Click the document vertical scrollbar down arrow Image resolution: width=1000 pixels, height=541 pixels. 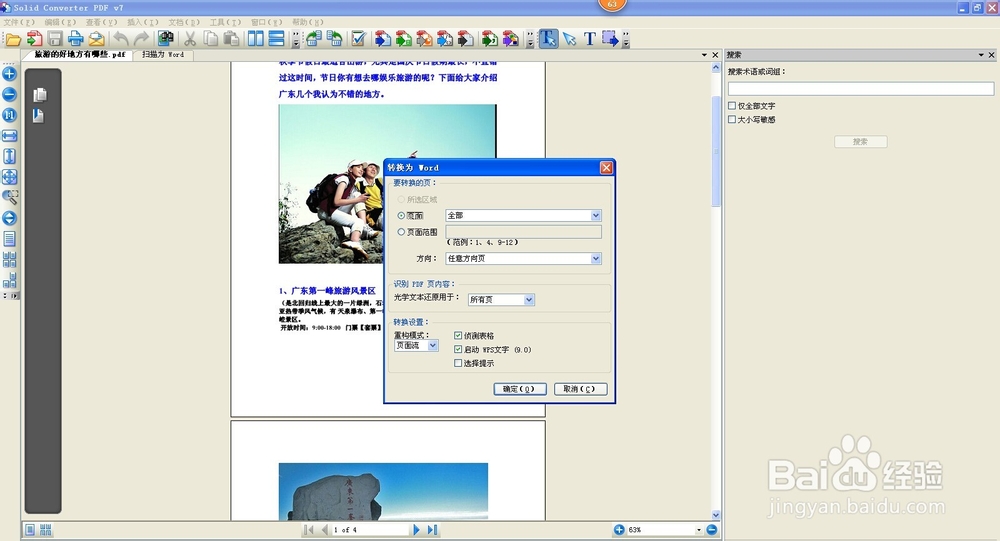point(716,515)
